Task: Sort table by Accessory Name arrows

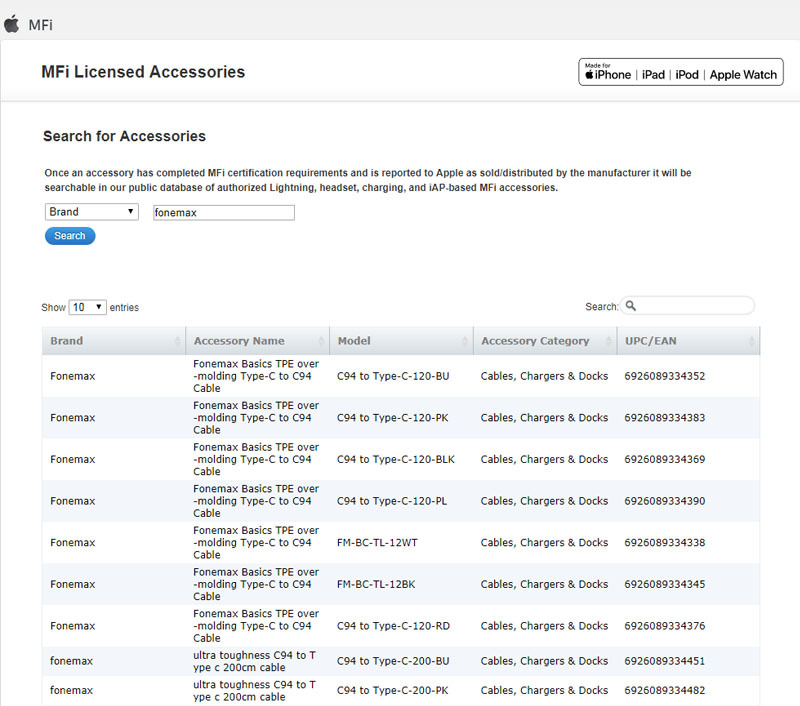Action: click(x=321, y=341)
